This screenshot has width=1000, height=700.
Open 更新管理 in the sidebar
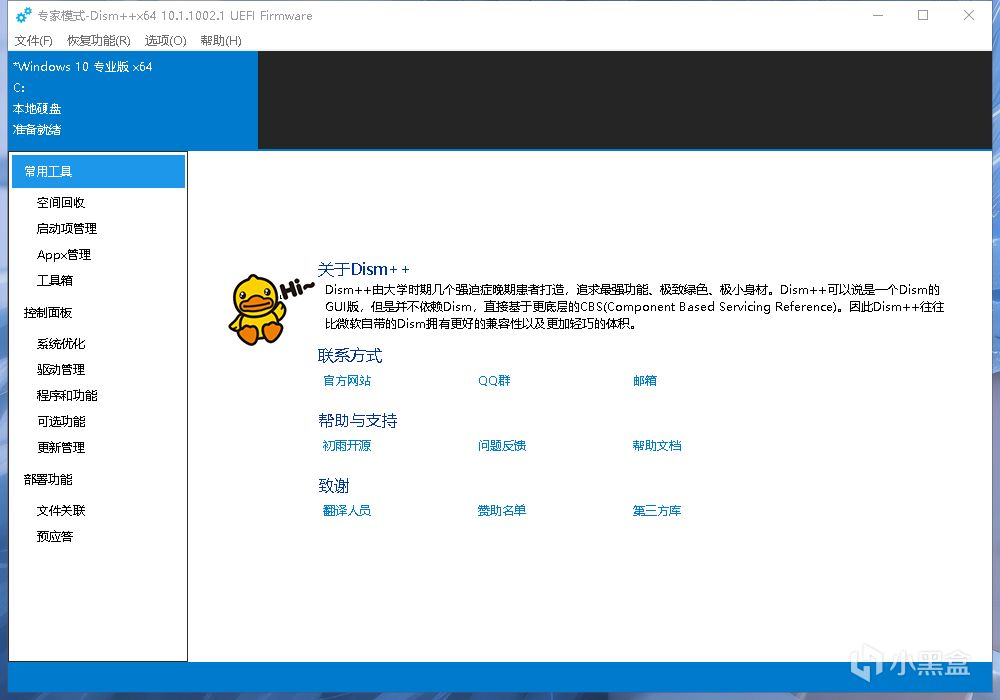(61, 448)
